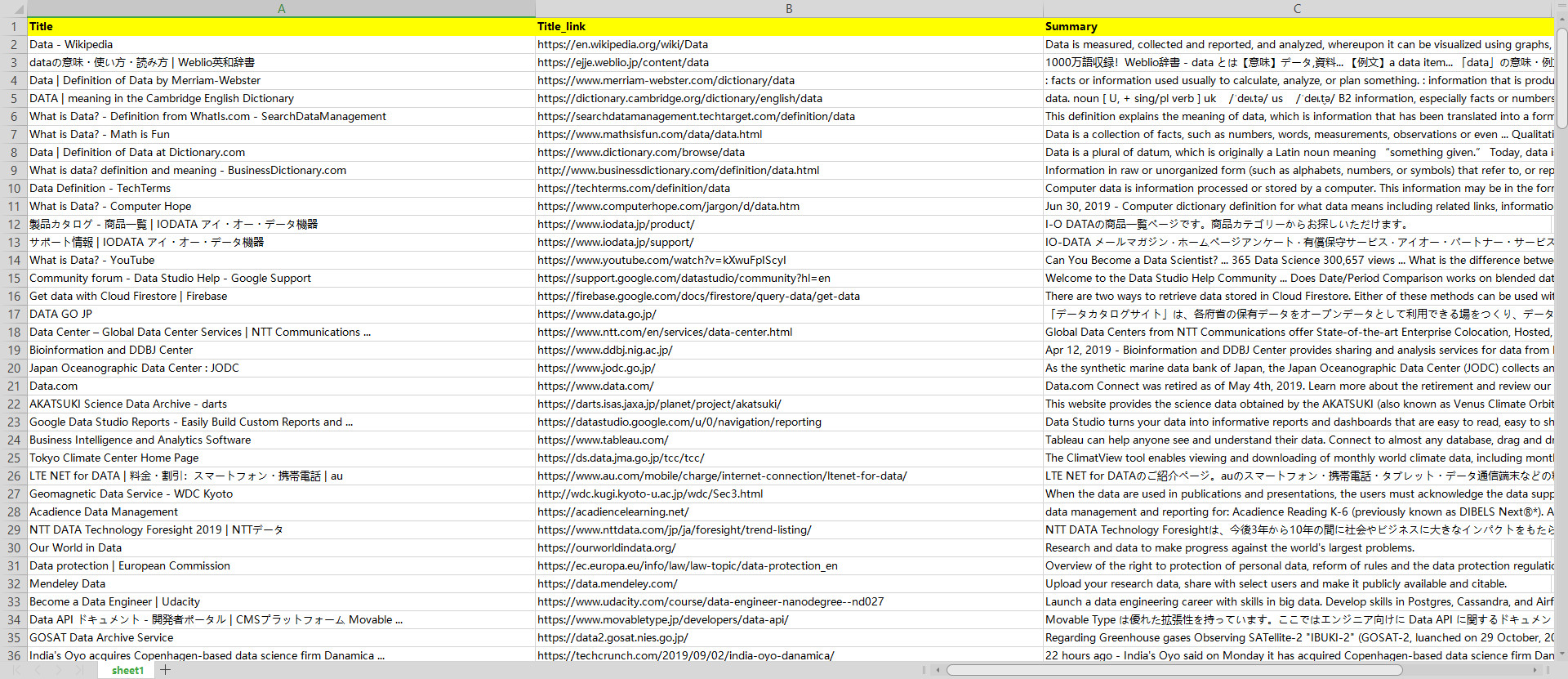Click the horizontal scrollbar thumb

(1174, 670)
